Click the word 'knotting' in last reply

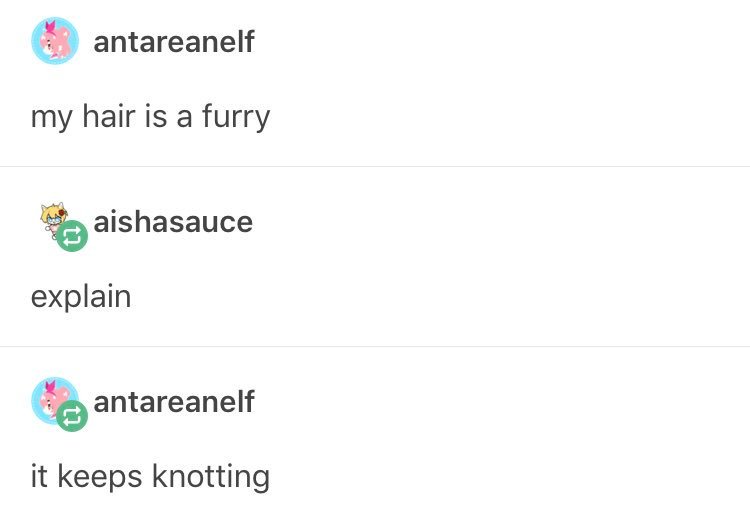(x=211, y=477)
